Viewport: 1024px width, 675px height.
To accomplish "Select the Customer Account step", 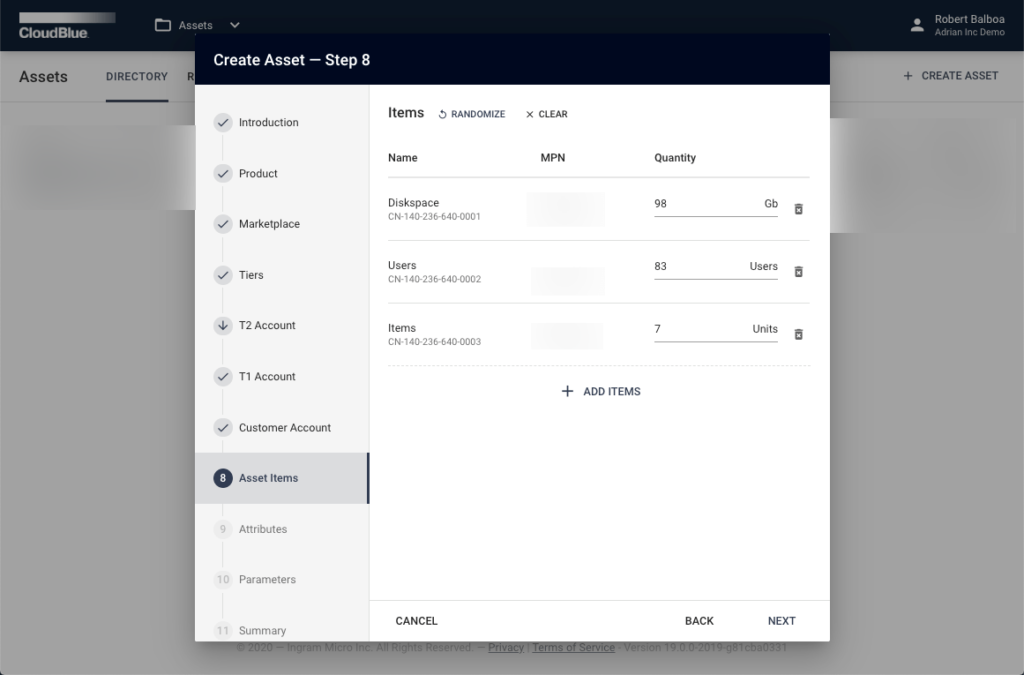I will pyautogui.click(x=285, y=428).
